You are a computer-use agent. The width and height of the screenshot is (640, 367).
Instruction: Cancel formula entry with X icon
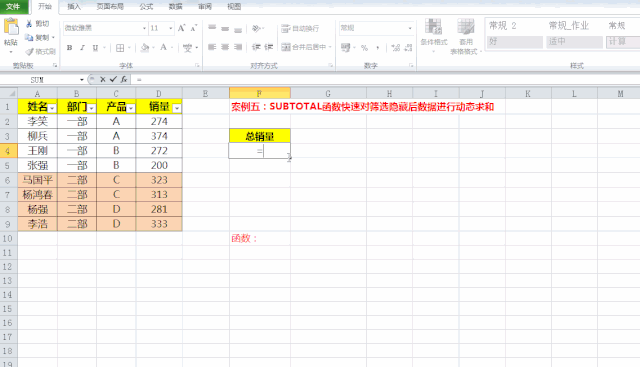pos(103,79)
